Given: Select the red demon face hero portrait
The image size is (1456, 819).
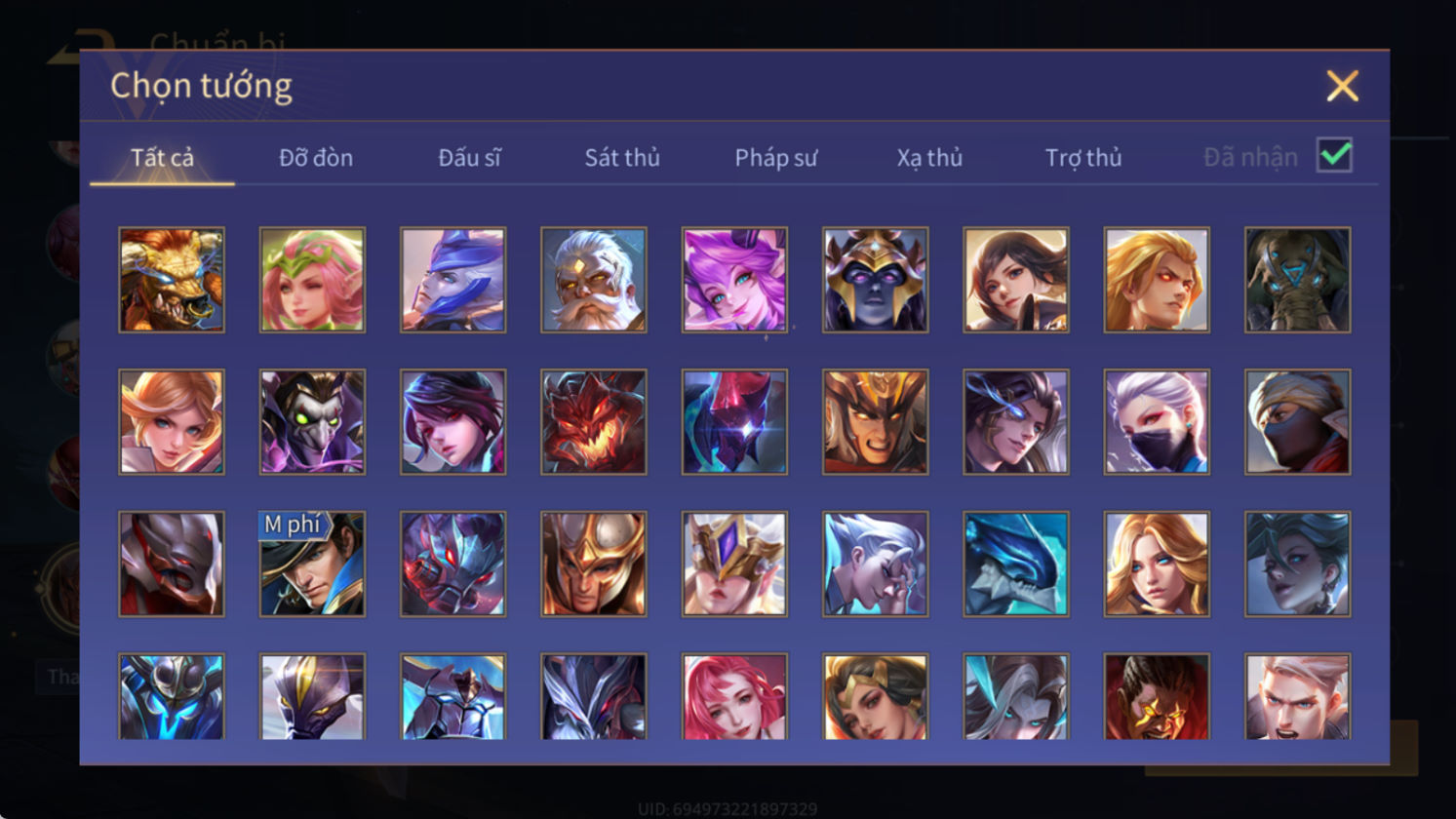Looking at the screenshot, I should pyautogui.click(x=594, y=422).
